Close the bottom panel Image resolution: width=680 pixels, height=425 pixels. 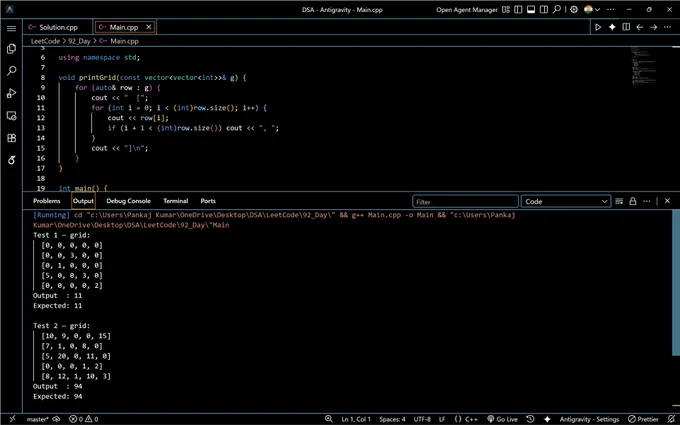pyautogui.click(x=667, y=201)
